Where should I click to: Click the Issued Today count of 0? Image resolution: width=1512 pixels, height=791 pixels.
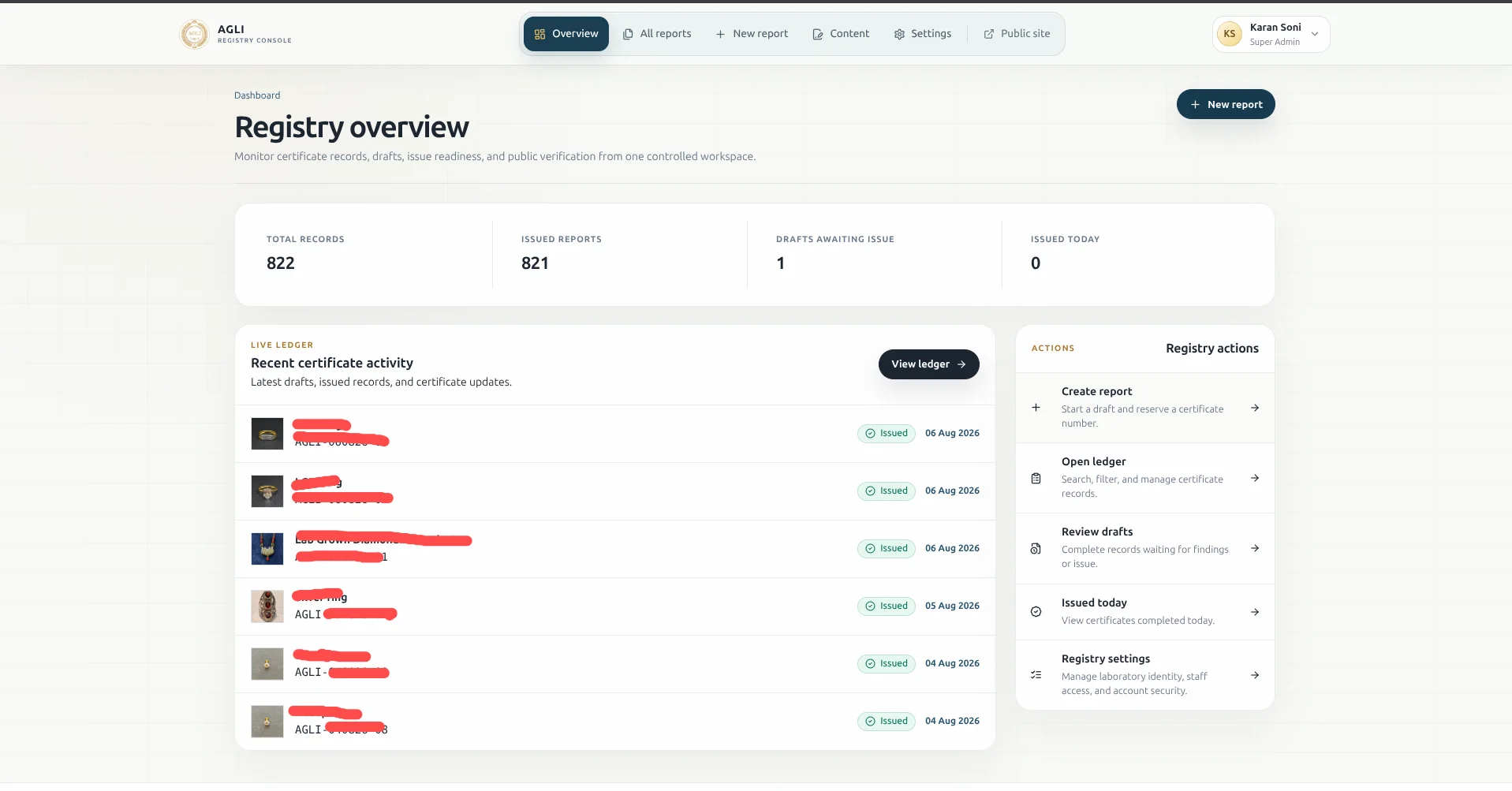(x=1036, y=263)
